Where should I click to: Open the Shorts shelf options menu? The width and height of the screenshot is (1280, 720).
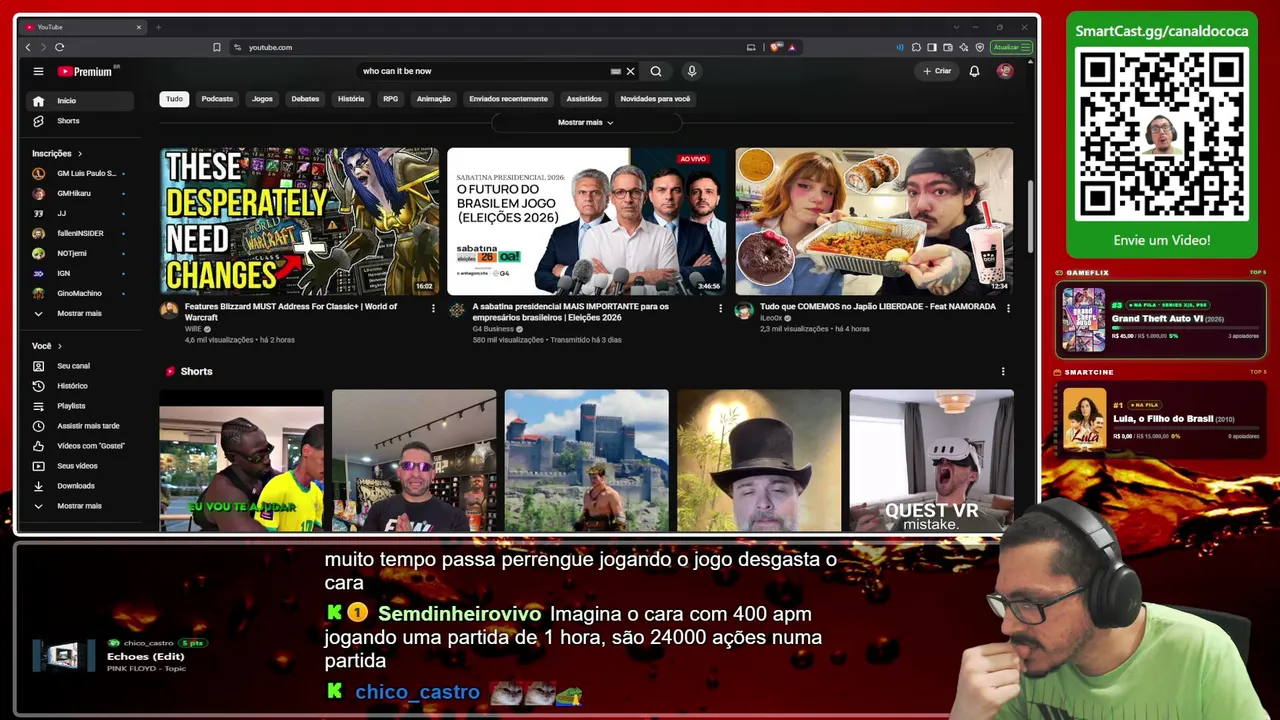(1003, 372)
